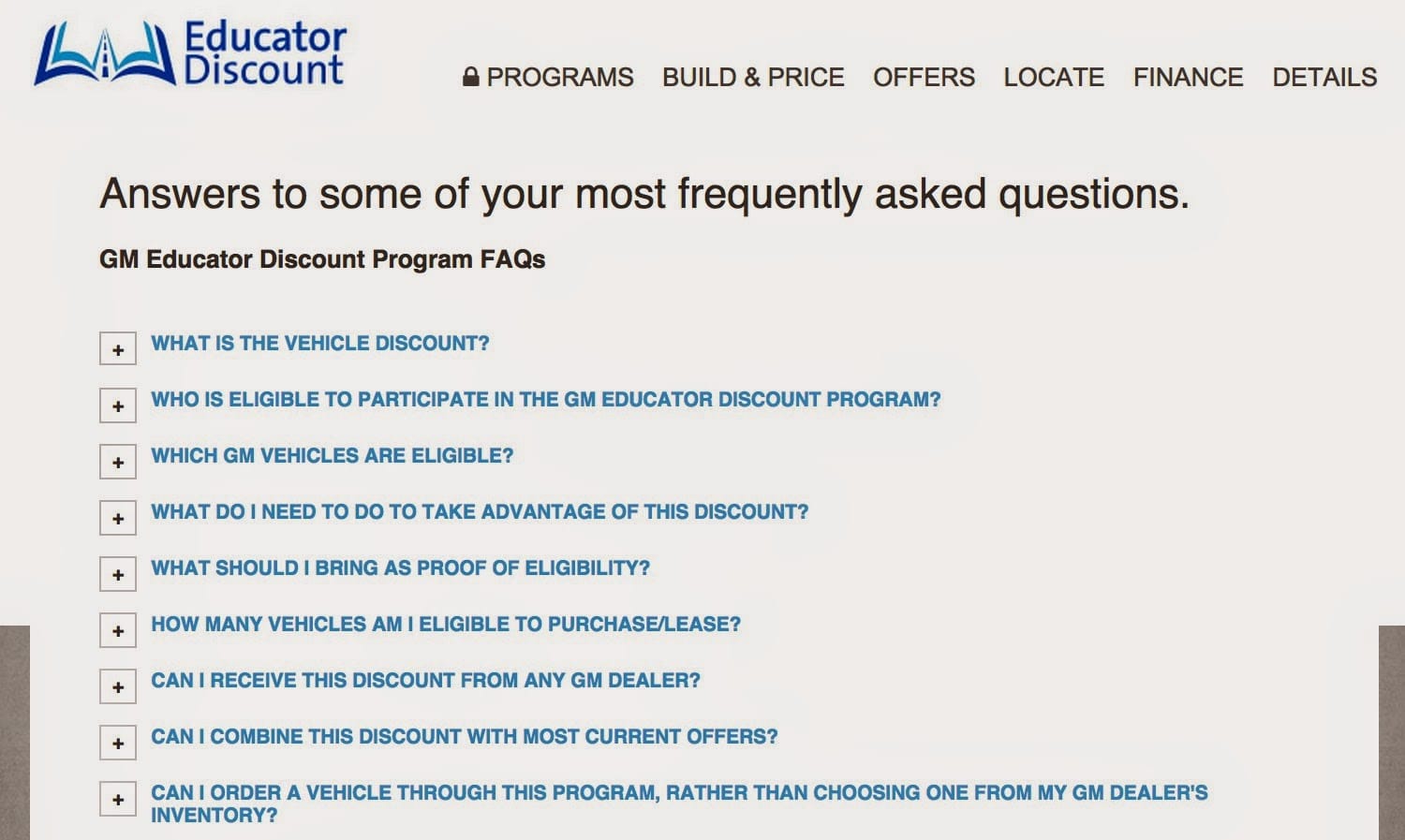Open the Finance page
Screen dimensions: 1405x840
1188,77
